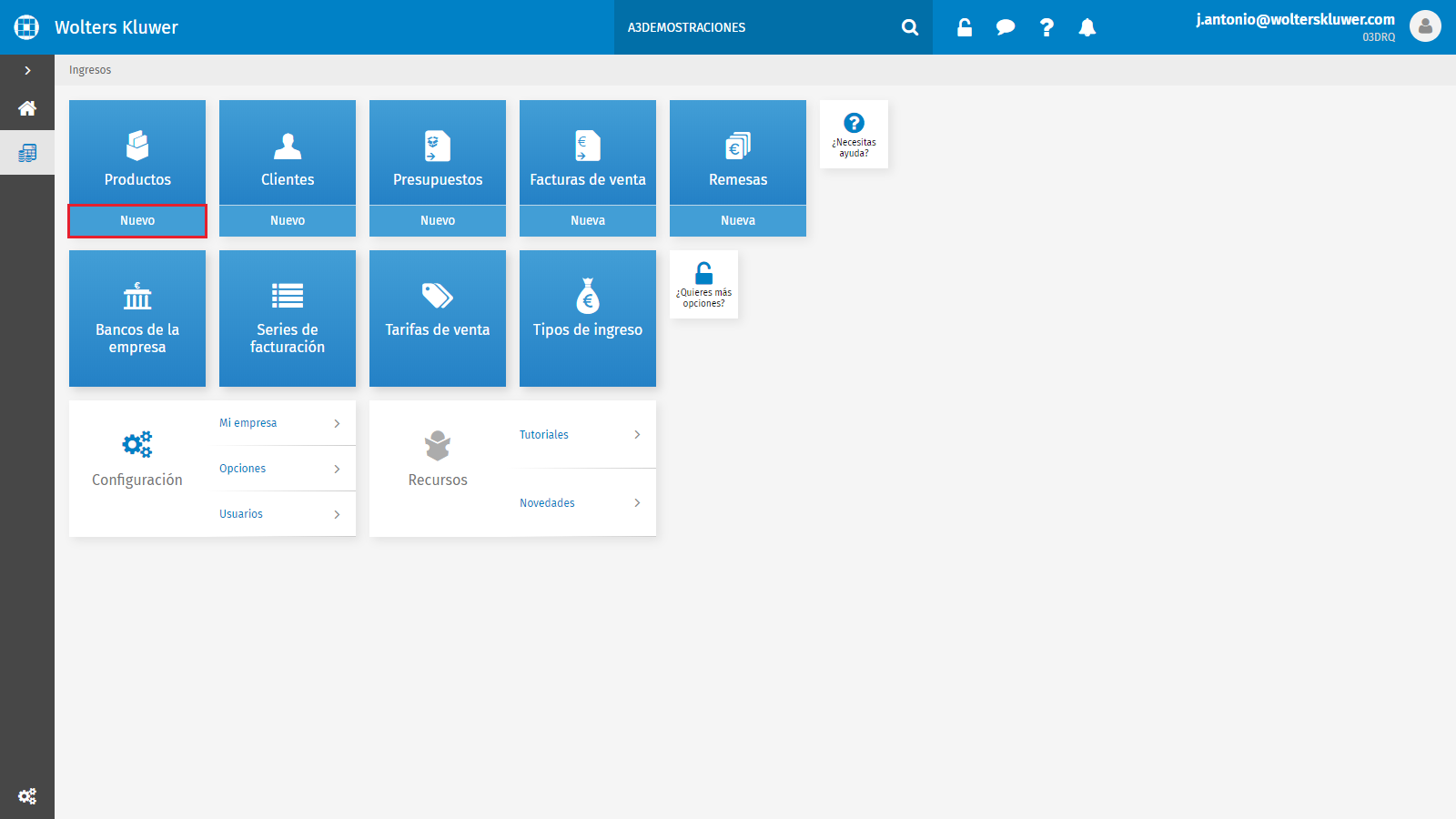
Task: Open the Tipos de ingreso tile
Action: [x=588, y=318]
